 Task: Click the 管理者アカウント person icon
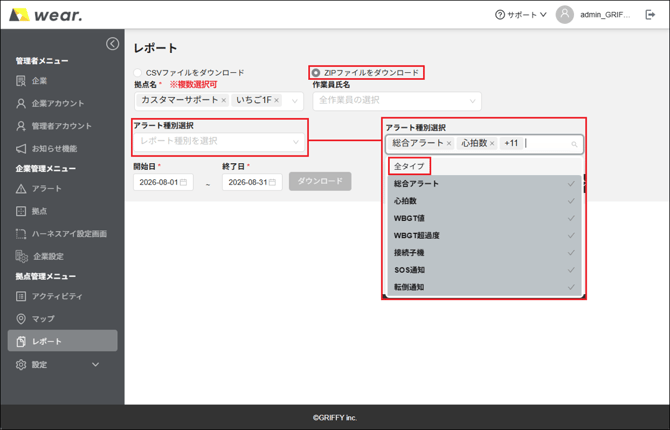click(21, 126)
